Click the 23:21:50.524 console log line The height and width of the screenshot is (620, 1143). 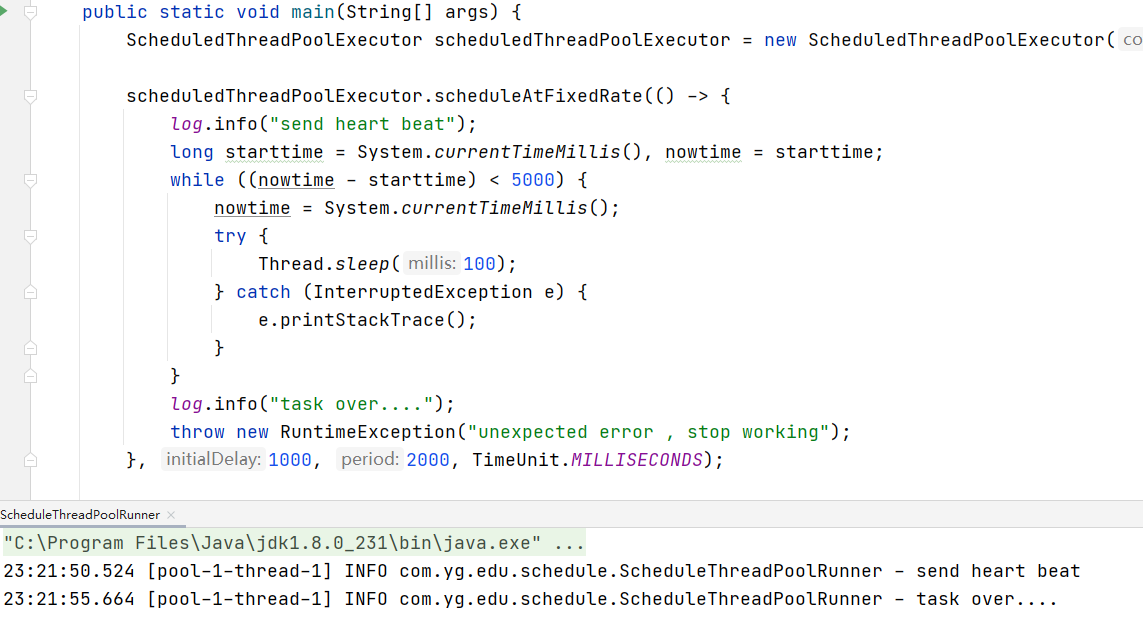542,571
